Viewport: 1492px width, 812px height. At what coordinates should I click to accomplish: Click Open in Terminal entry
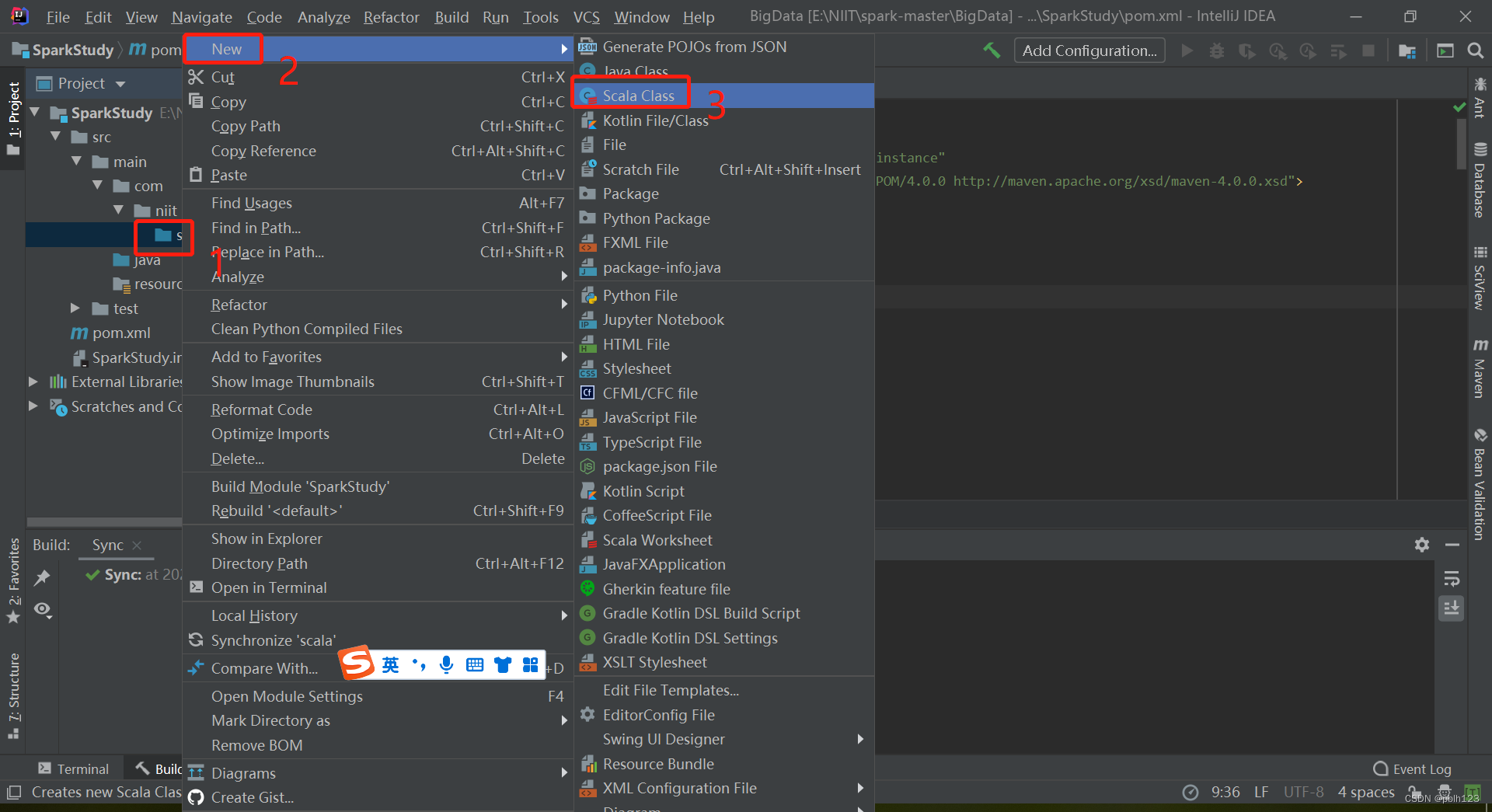(x=378, y=587)
